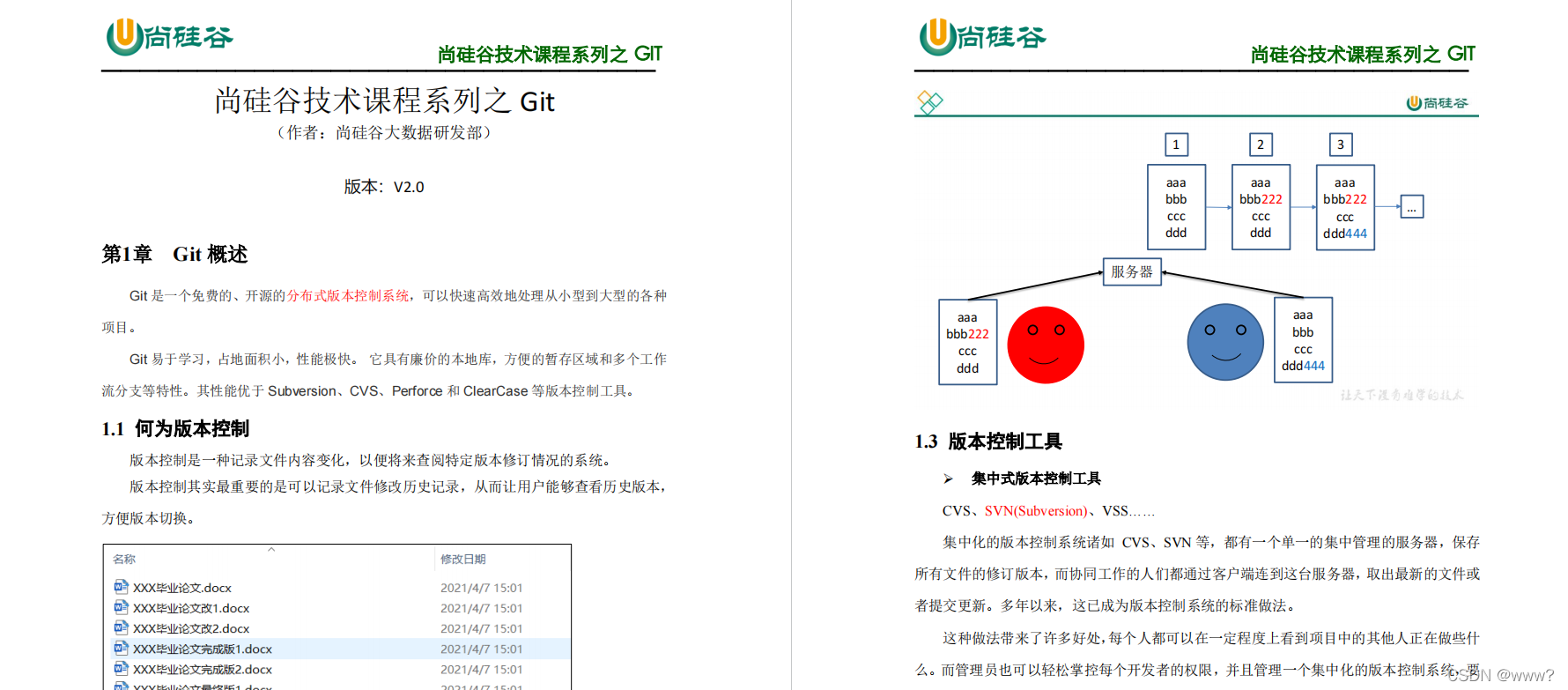
Task: Click the version number box labeled 1
Action: click(x=1176, y=145)
